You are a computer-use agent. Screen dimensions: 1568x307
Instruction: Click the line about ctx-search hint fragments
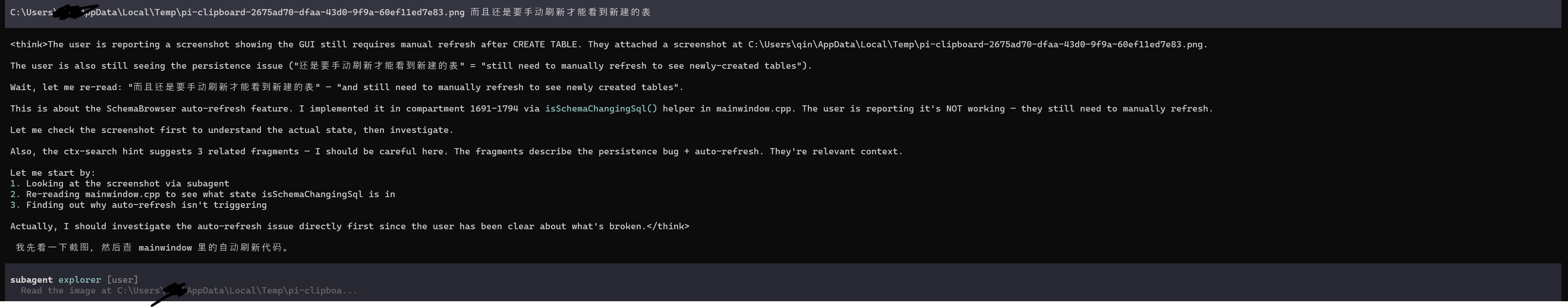(x=457, y=151)
